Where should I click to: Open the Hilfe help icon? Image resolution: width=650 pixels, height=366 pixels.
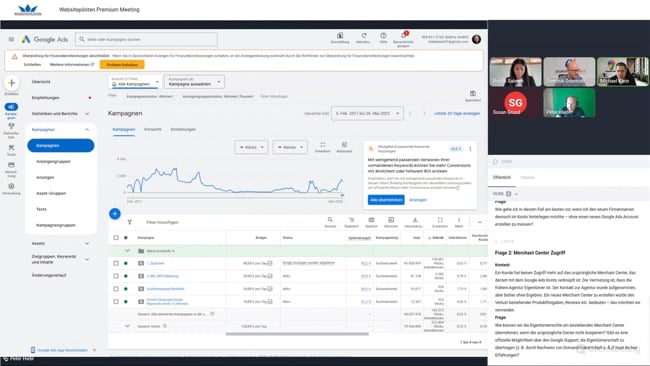pyautogui.click(x=383, y=36)
